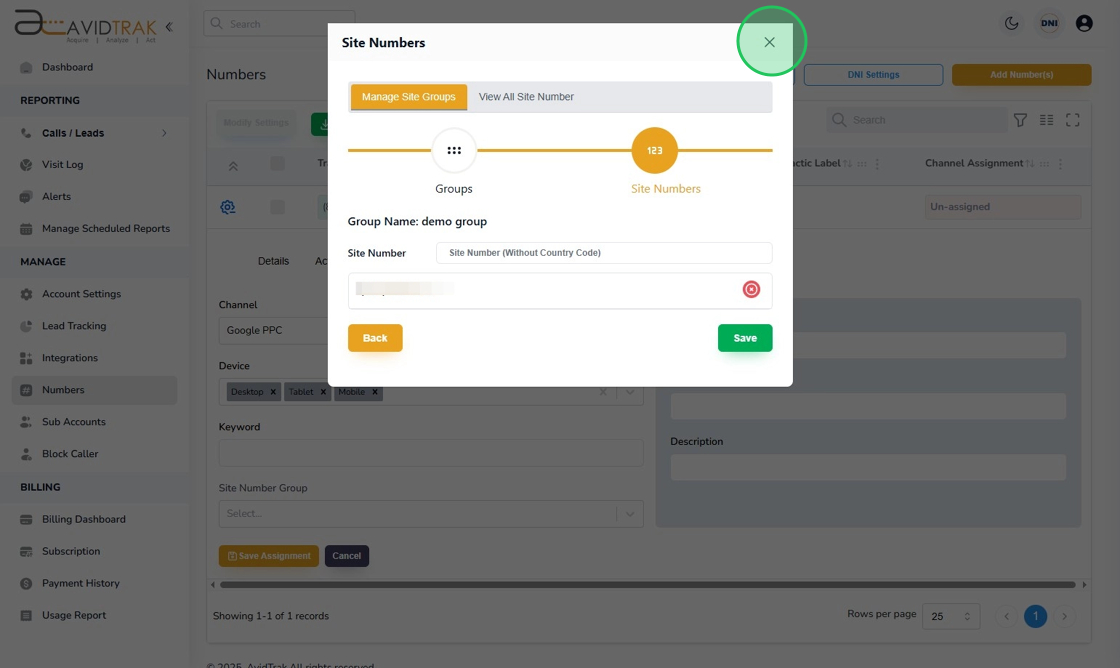Click the Payment History dollar icon
Screen dimensions: 1120x668
click(x=26, y=584)
